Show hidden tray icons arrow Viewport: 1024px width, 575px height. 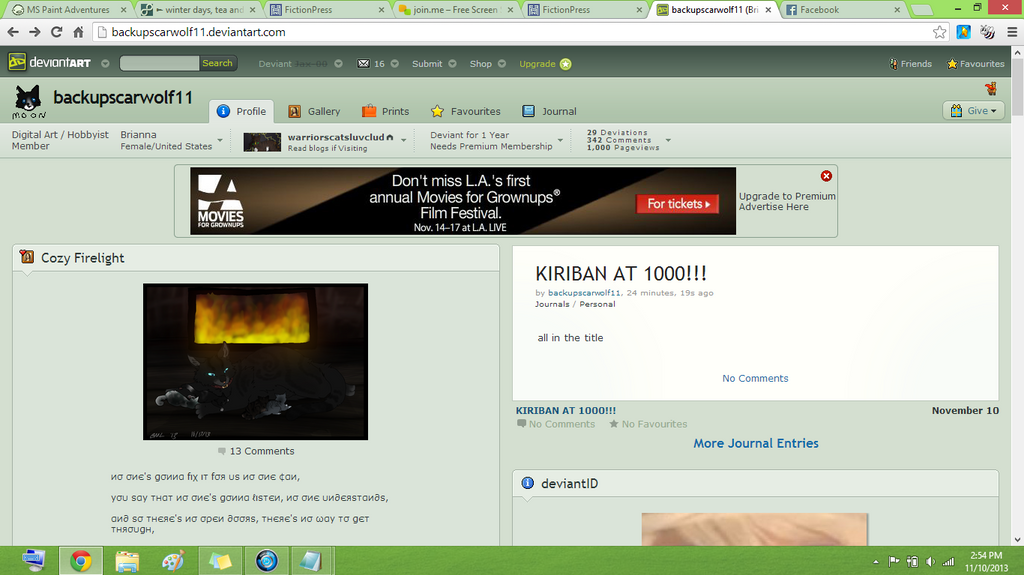(876, 562)
